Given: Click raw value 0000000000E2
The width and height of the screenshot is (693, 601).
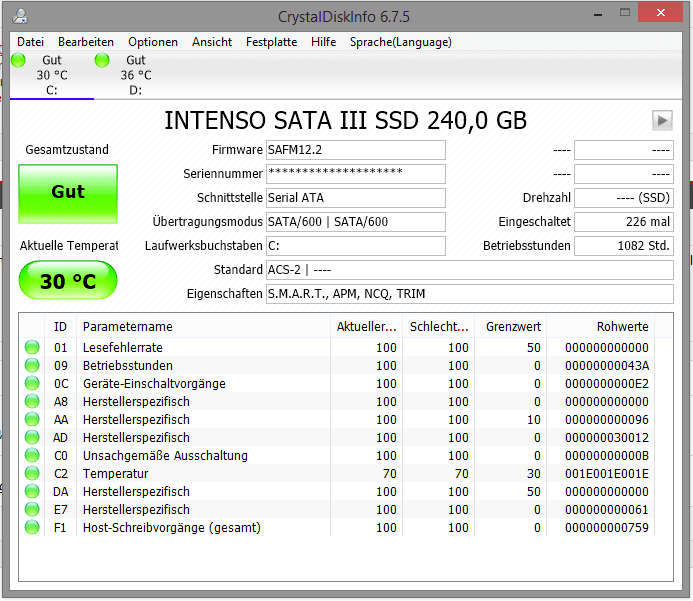Looking at the screenshot, I should tap(607, 384).
